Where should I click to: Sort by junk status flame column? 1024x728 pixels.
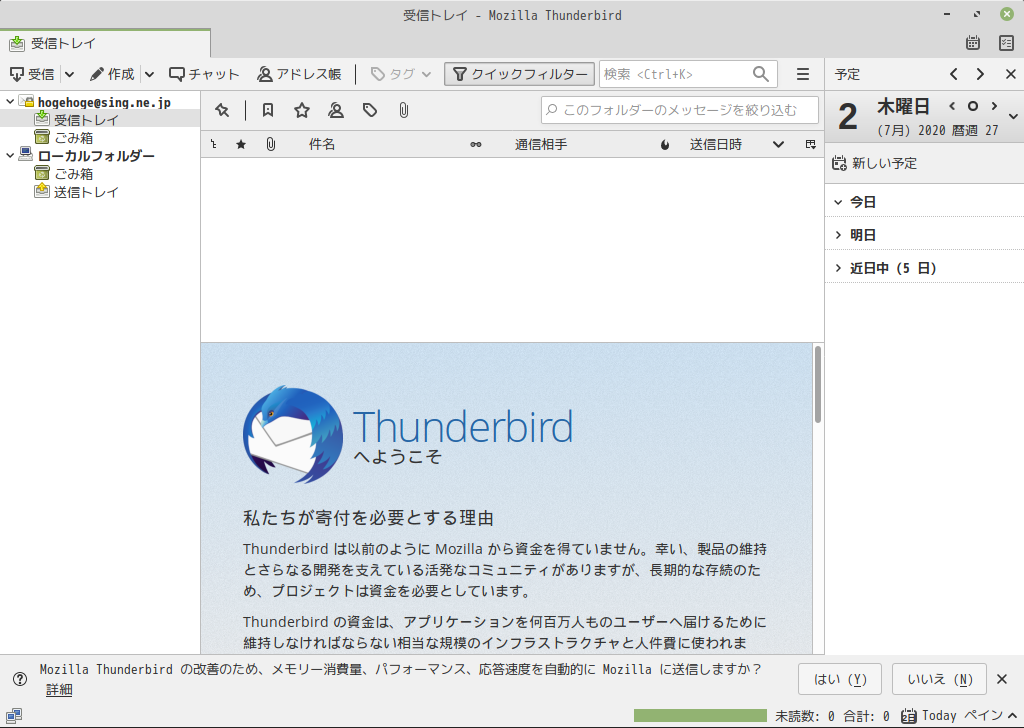coord(665,144)
